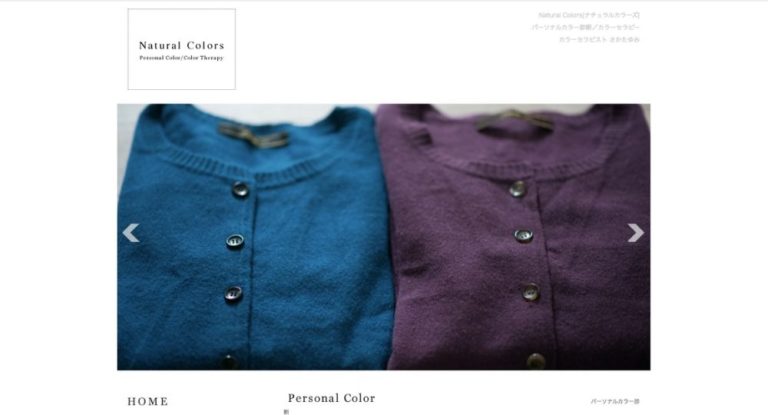Click the blue cardigan in the slideshow
This screenshot has width=768, height=415.
[x=250, y=237]
